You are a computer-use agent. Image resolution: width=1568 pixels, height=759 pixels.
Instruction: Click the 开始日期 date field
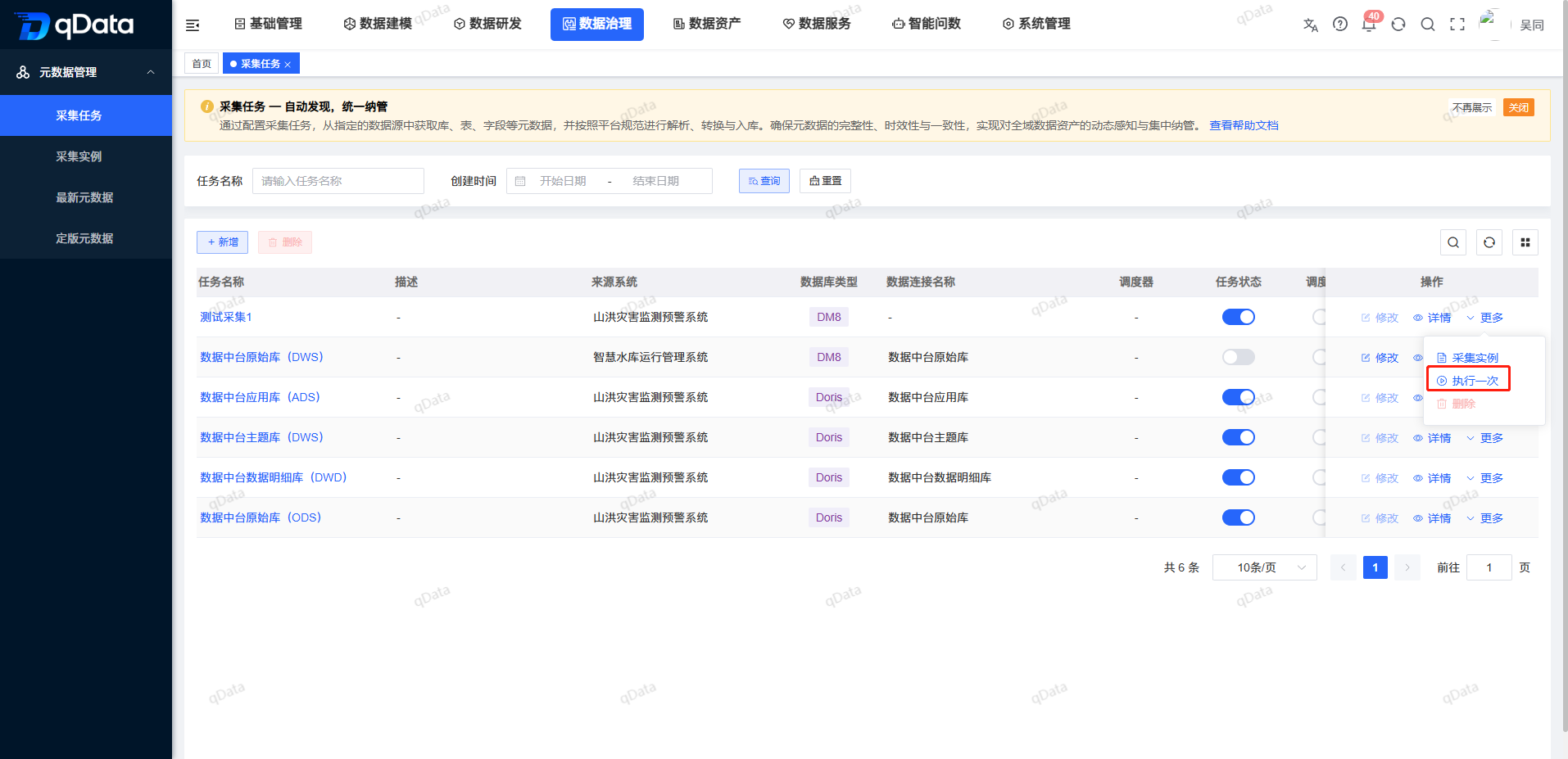[563, 181]
